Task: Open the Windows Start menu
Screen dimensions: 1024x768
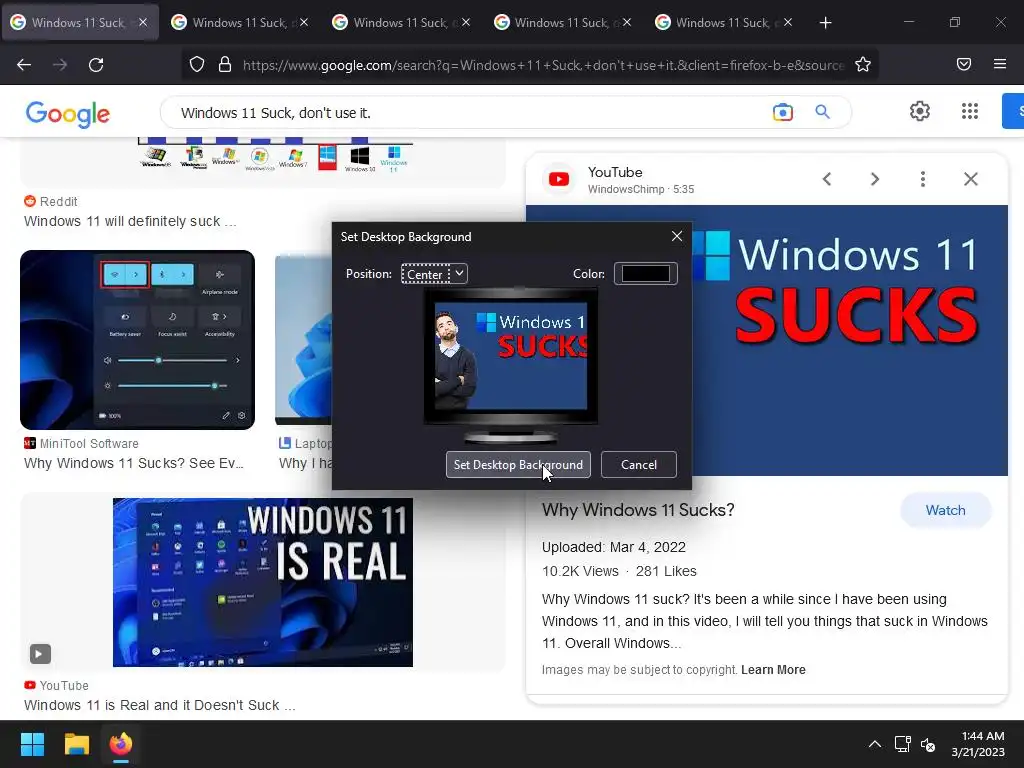Action: point(32,744)
